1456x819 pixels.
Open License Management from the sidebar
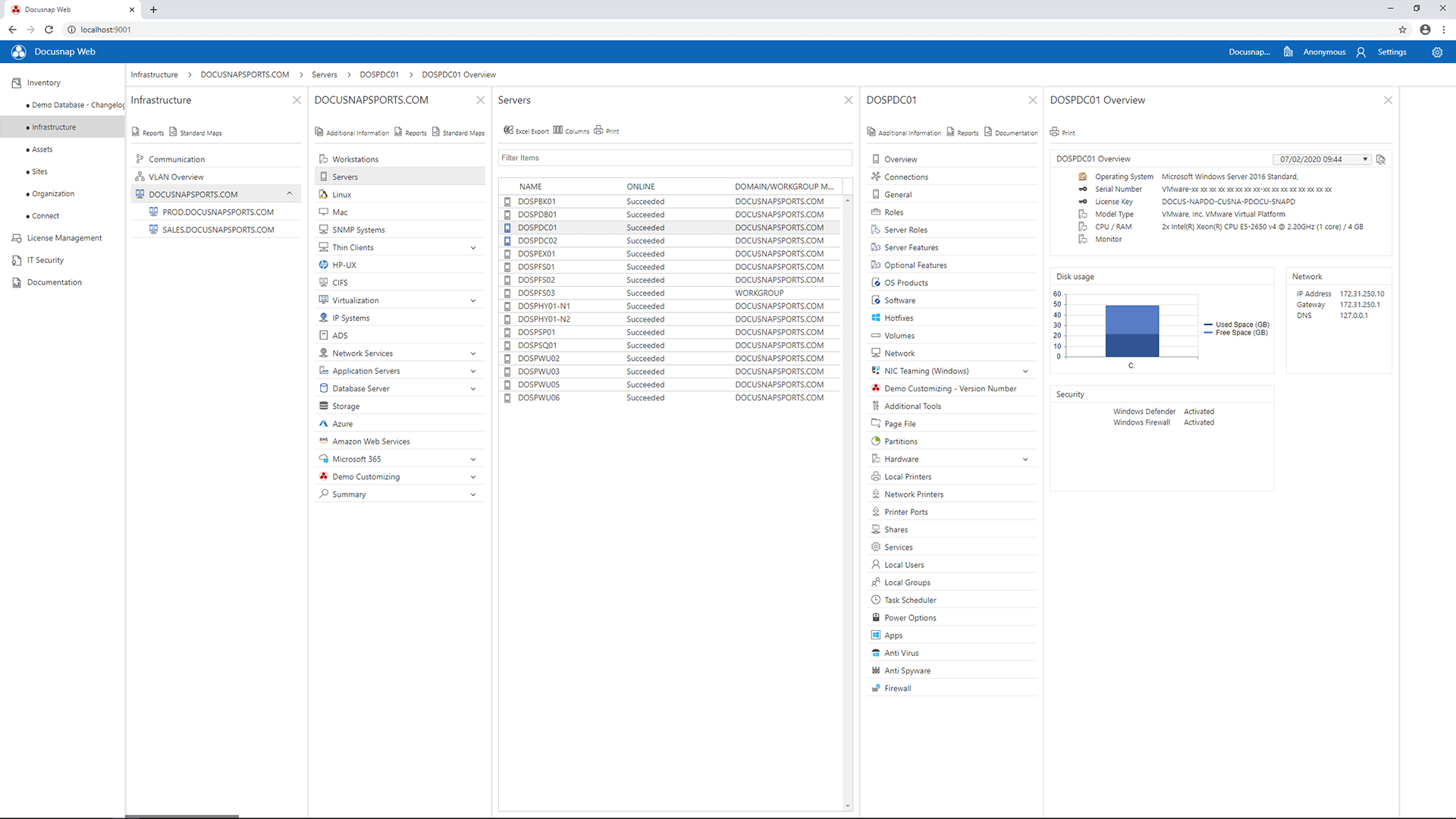click(64, 237)
